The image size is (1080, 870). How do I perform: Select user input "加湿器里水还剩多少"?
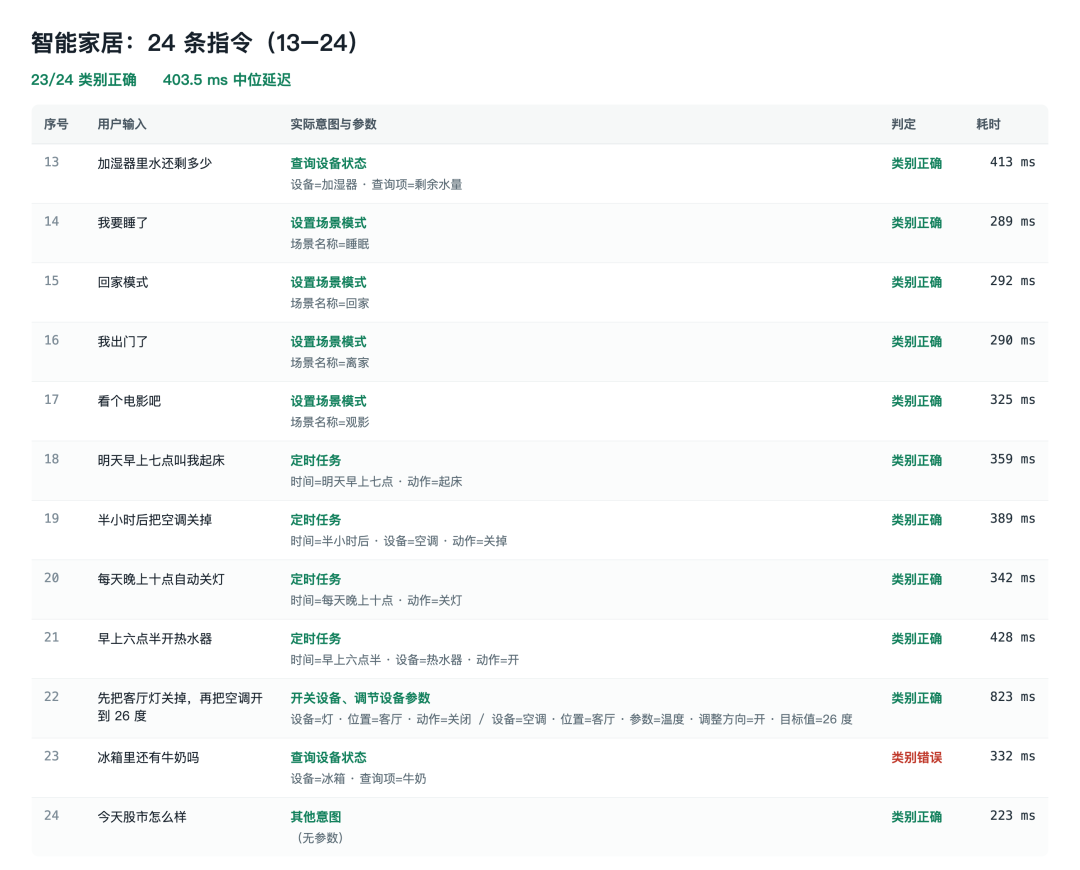pyautogui.click(x=155, y=163)
